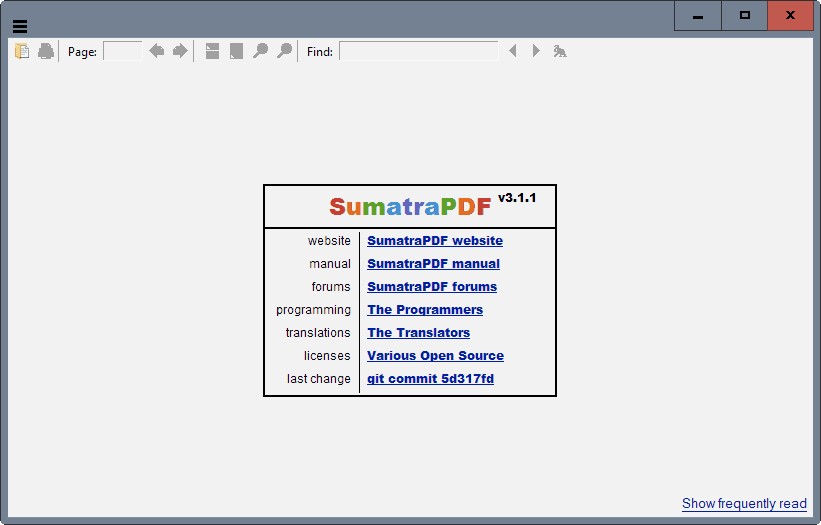Open The Programmers link

[425, 310]
